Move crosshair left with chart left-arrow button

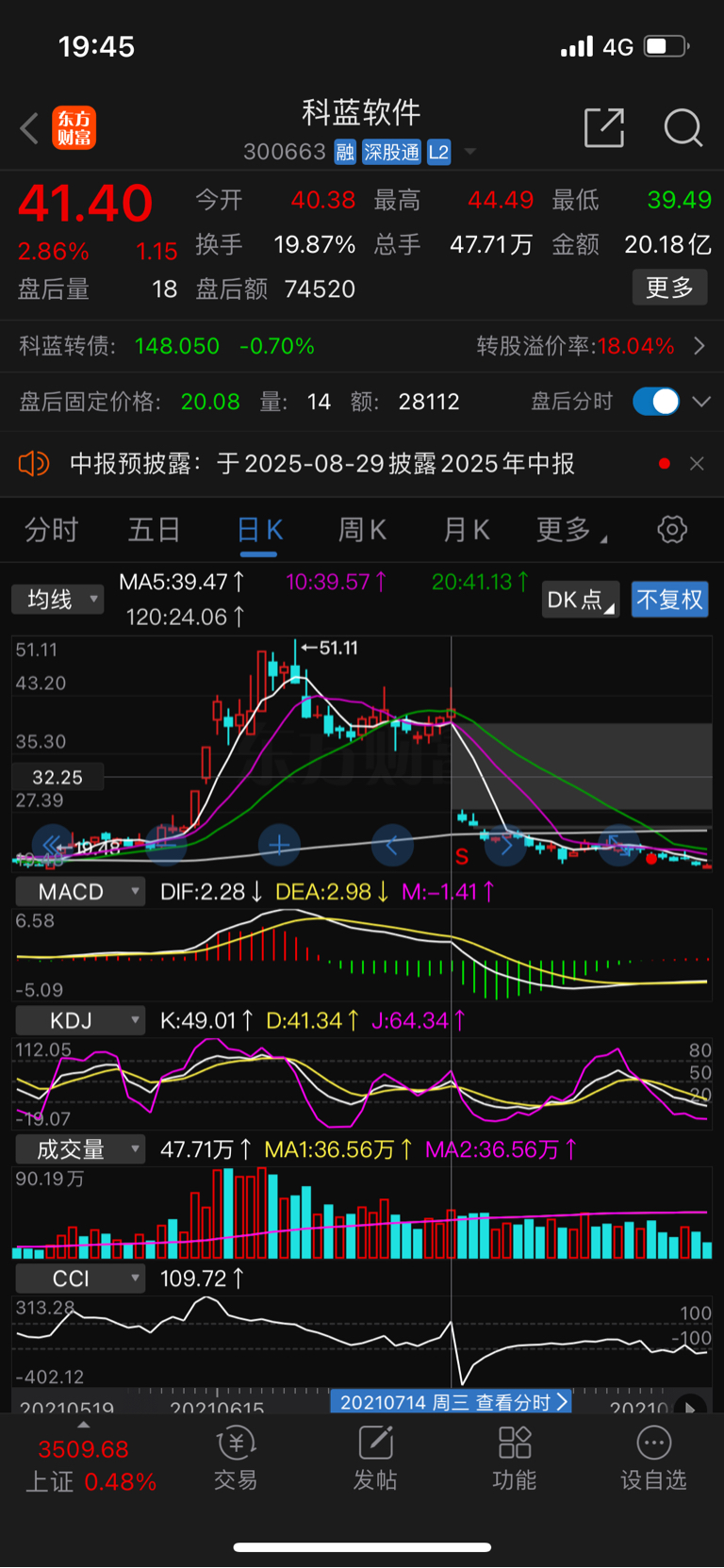point(392,846)
